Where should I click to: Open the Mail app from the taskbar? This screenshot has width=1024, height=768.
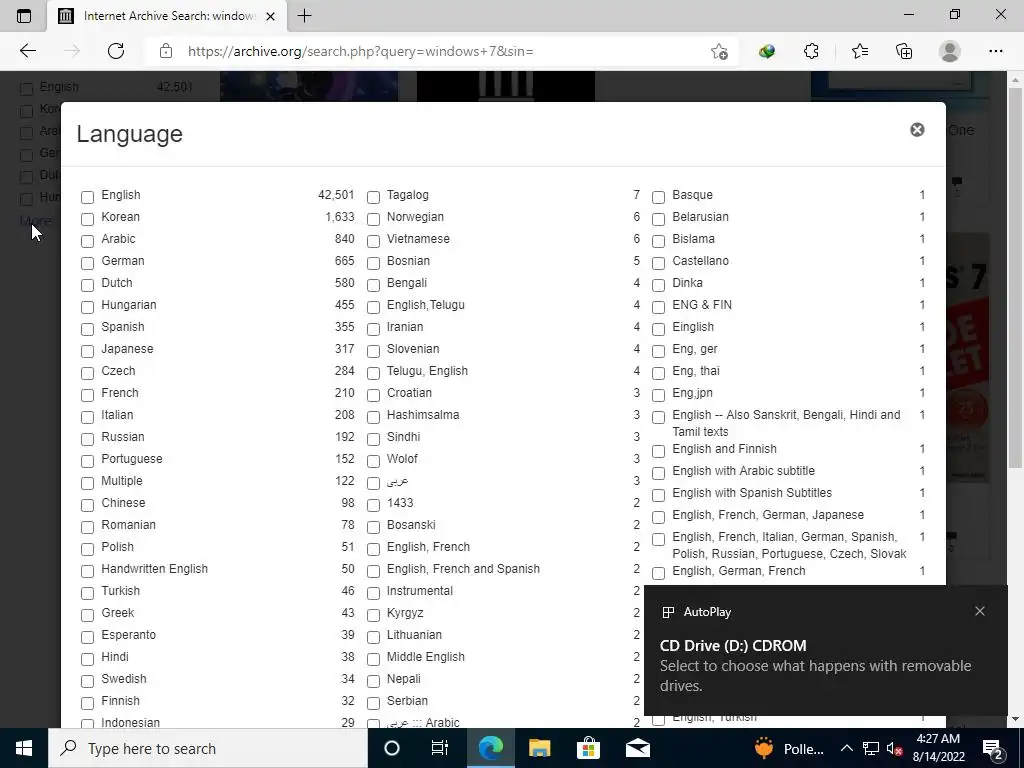637,748
